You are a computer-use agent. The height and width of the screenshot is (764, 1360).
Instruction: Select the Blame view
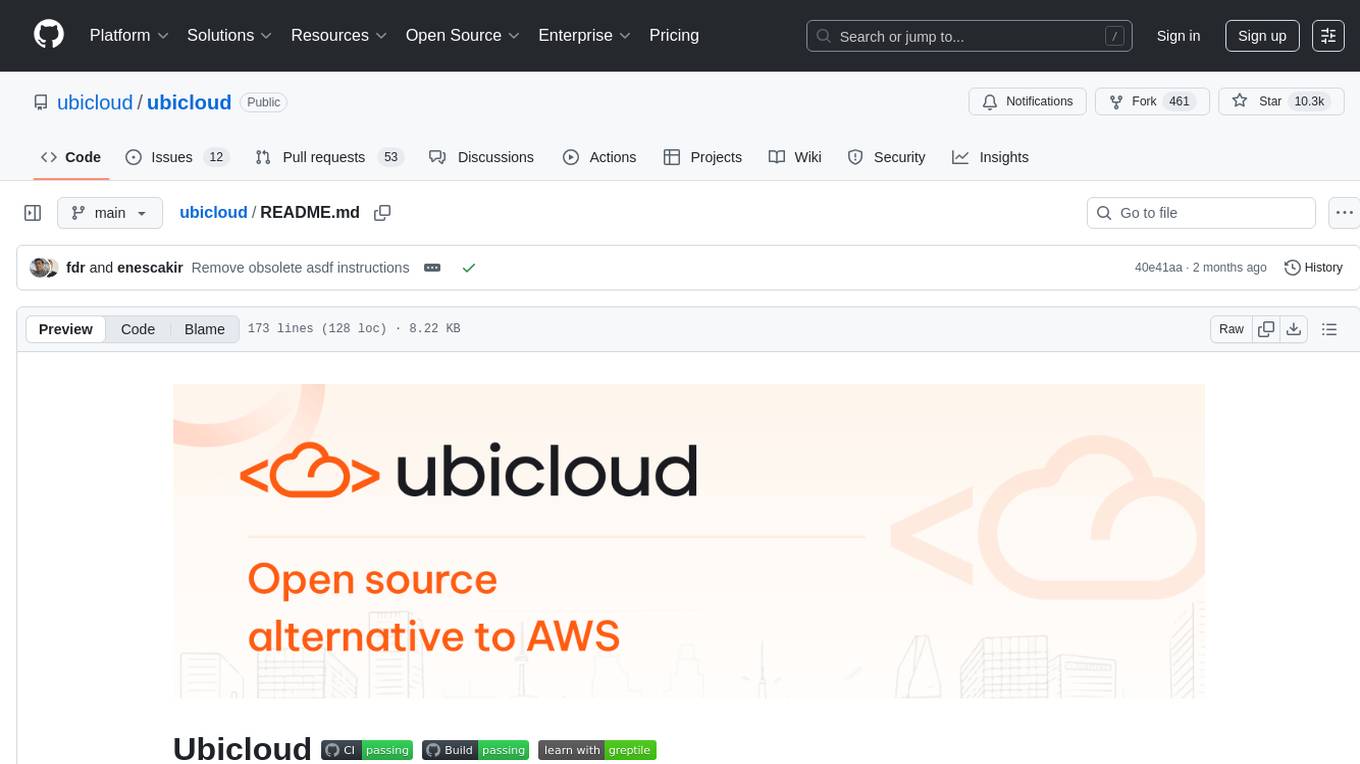[x=205, y=329]
